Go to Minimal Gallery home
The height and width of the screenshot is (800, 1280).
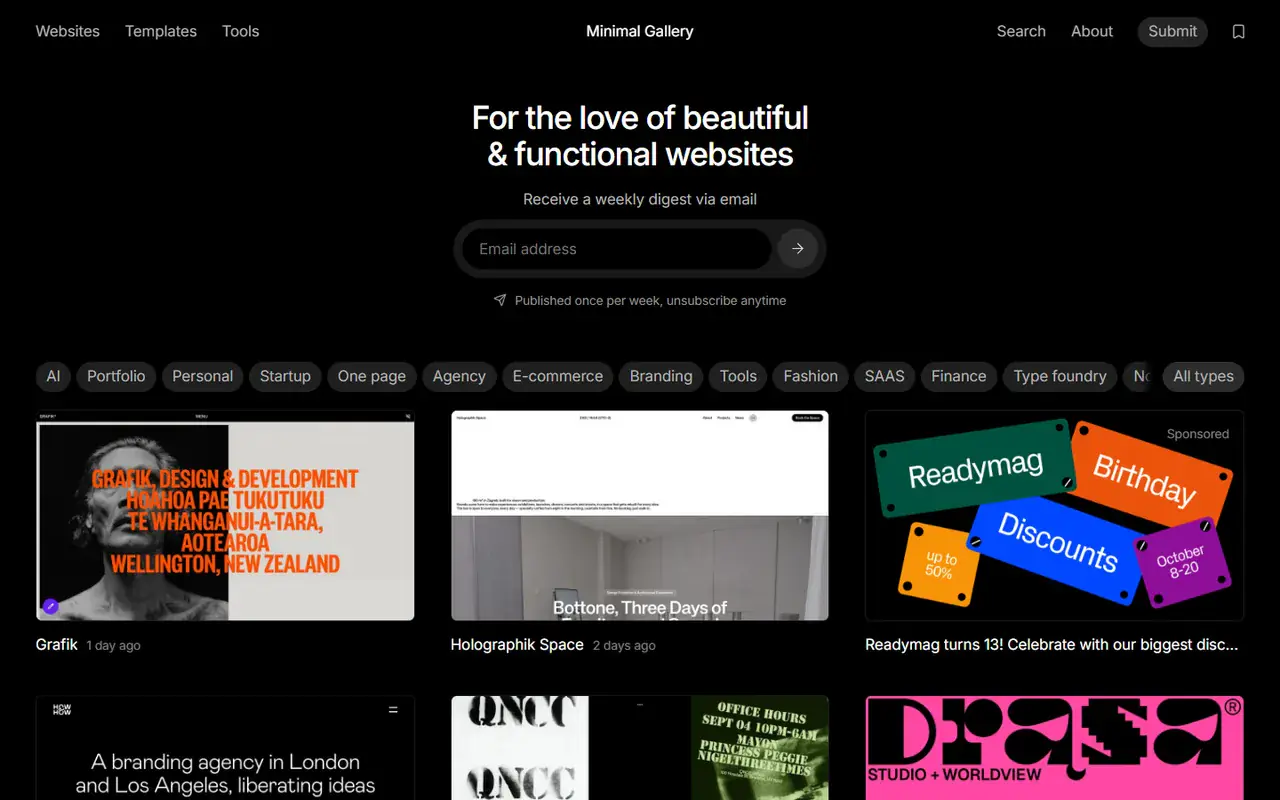point(640,31)
